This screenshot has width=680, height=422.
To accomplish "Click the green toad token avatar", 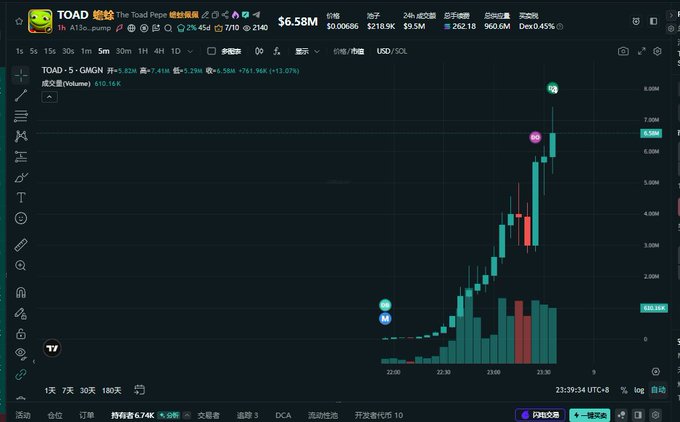I will (x=40, y=21).
